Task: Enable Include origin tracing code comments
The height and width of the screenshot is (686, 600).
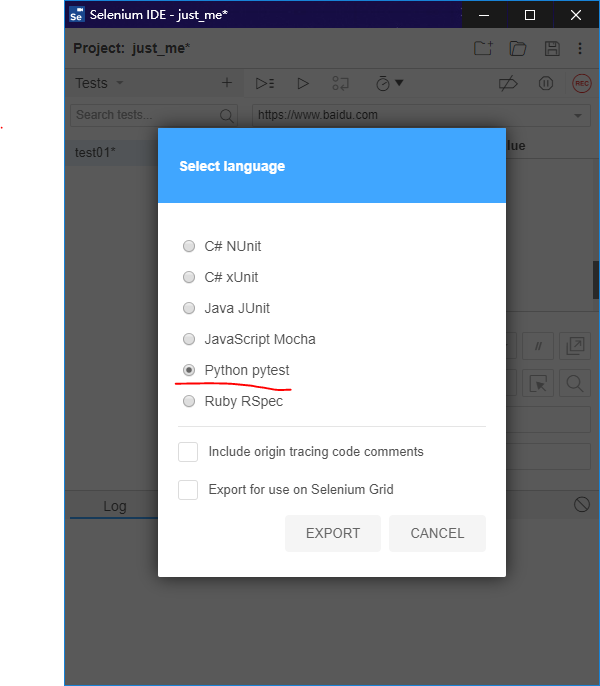Action: (188, 452)
